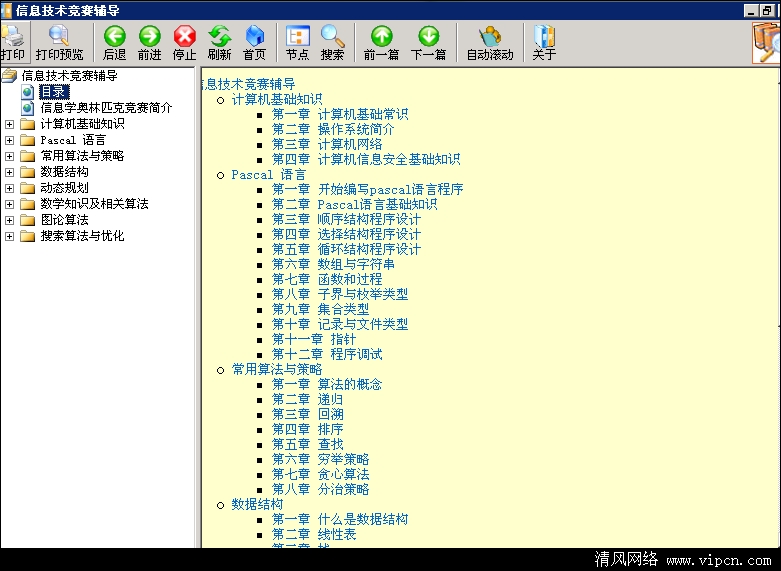Viewport: 781px width, 571px height.
Task: Click the Search (搜索) magnifier icon
Action: click(x=332, y=37)
